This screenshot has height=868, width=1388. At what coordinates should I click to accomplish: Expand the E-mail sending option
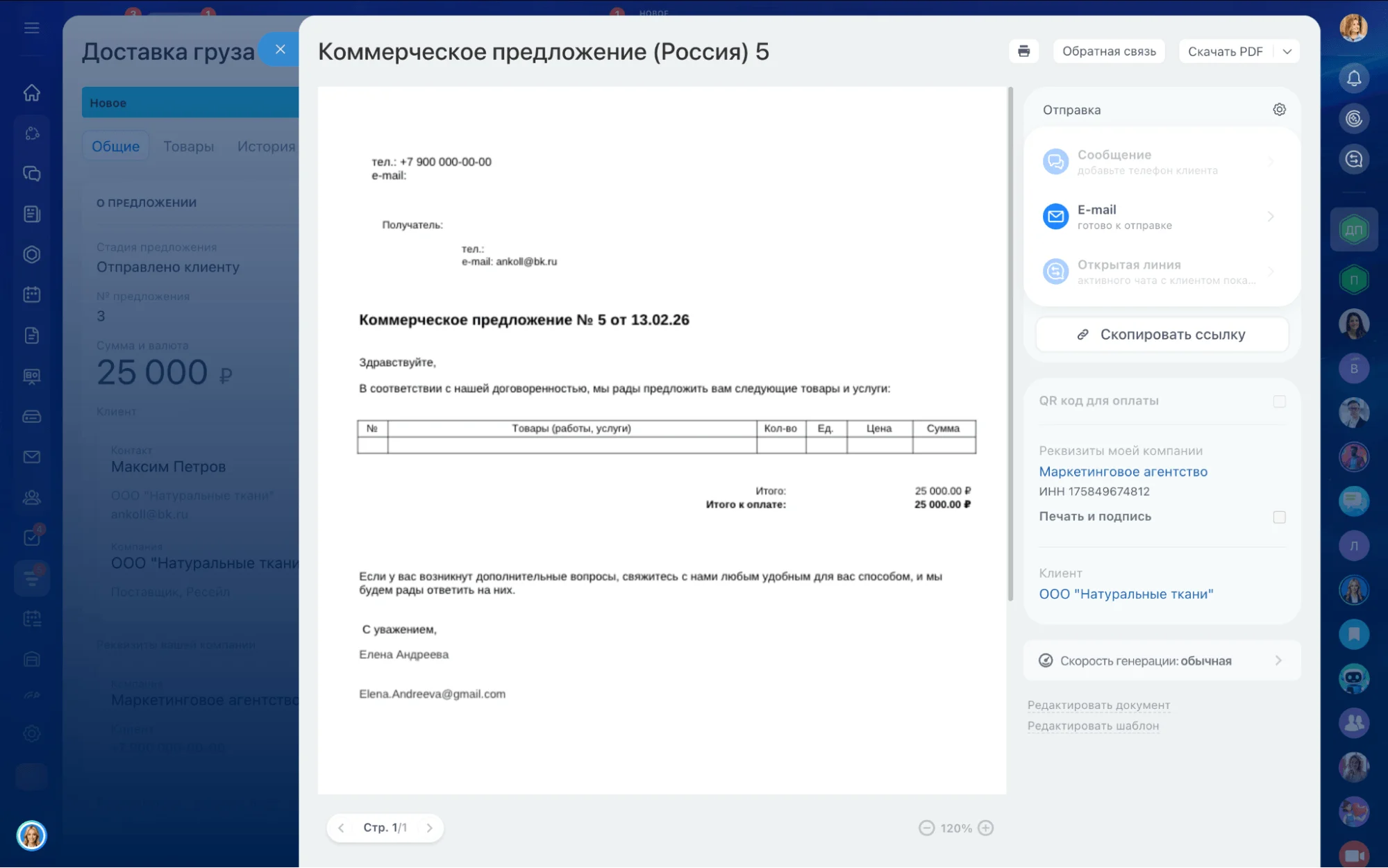(x=1162, y=217)
